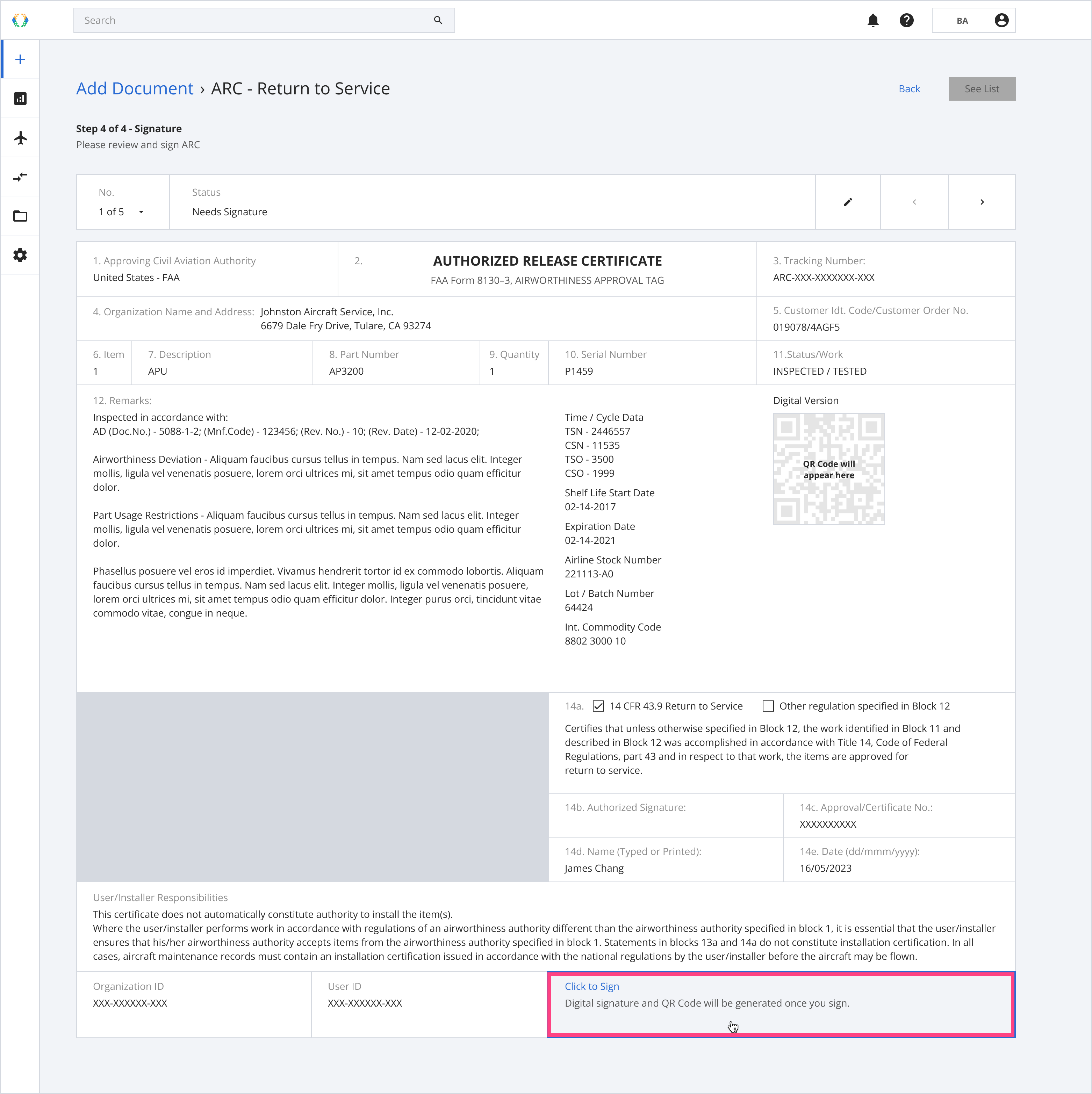Select Organization ID value XXX-XXXXXX-XXX
Image resolution: width=1092 pixels, height=1094 pixels.
(130, 1003)
